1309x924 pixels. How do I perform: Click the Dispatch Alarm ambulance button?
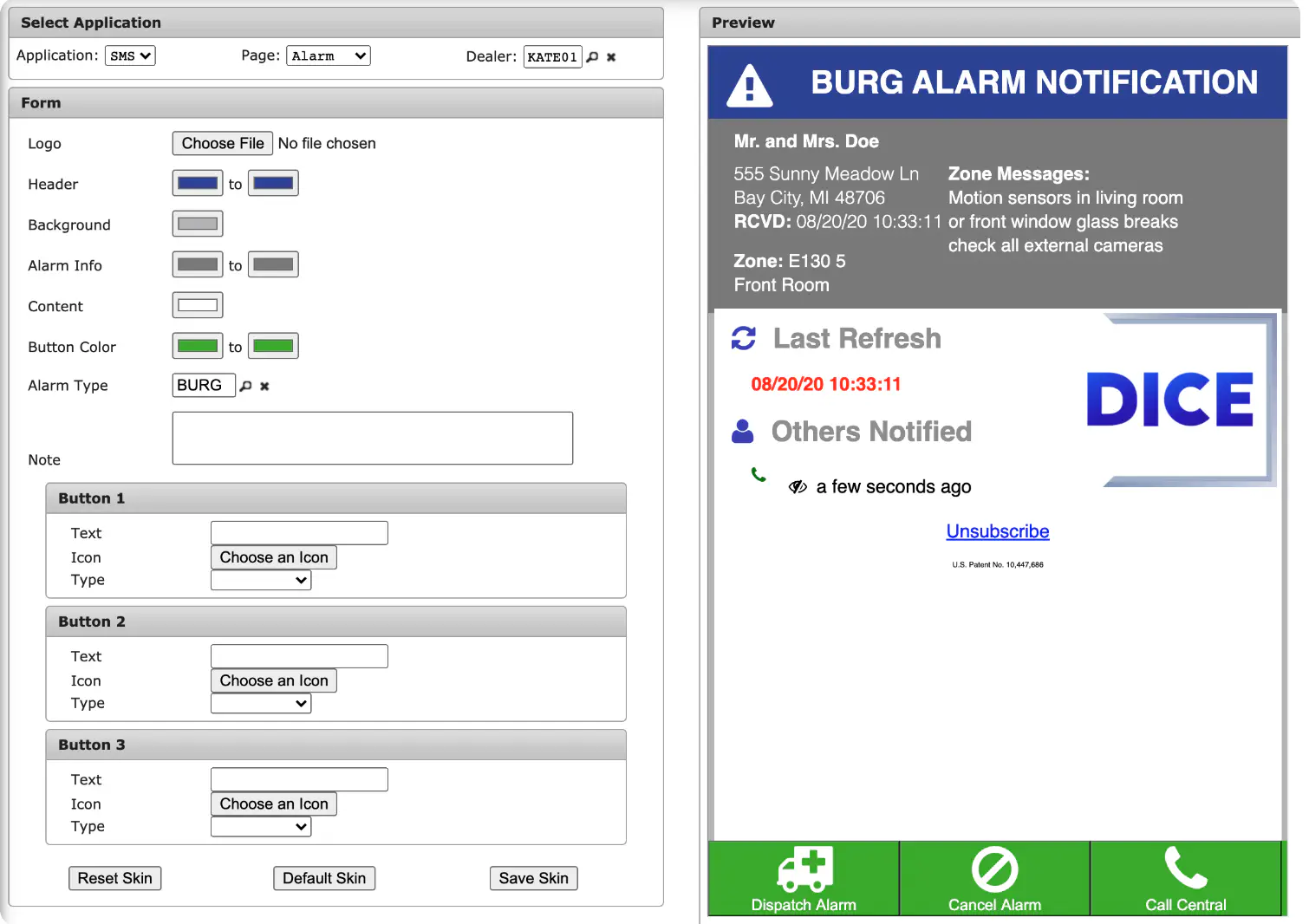(804, 879)
